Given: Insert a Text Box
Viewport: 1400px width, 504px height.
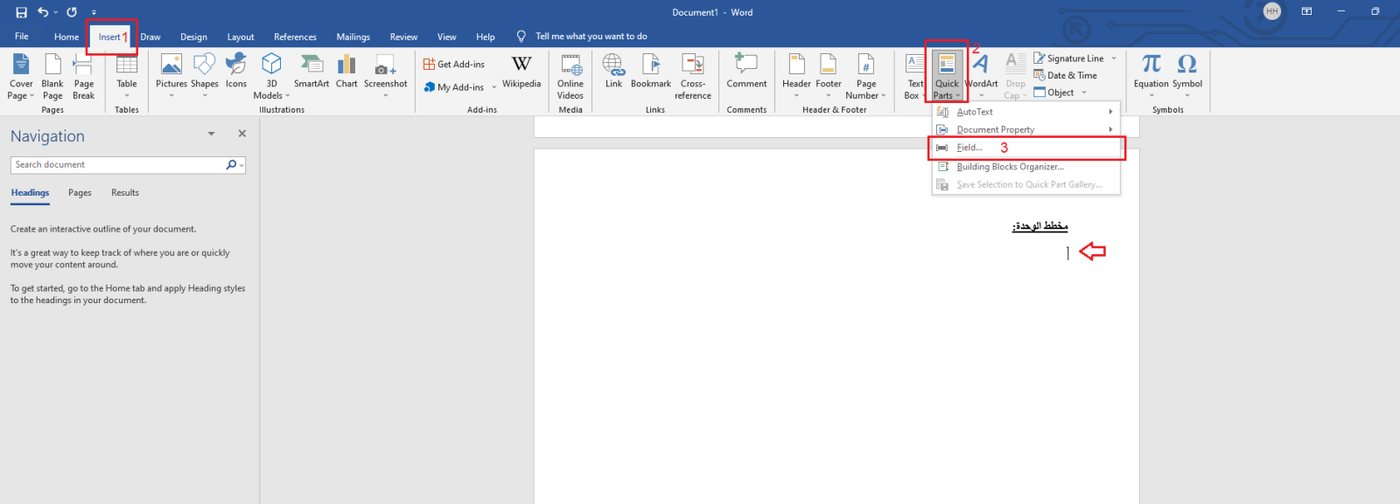Looking at the screenshot, I should [915, 76].
